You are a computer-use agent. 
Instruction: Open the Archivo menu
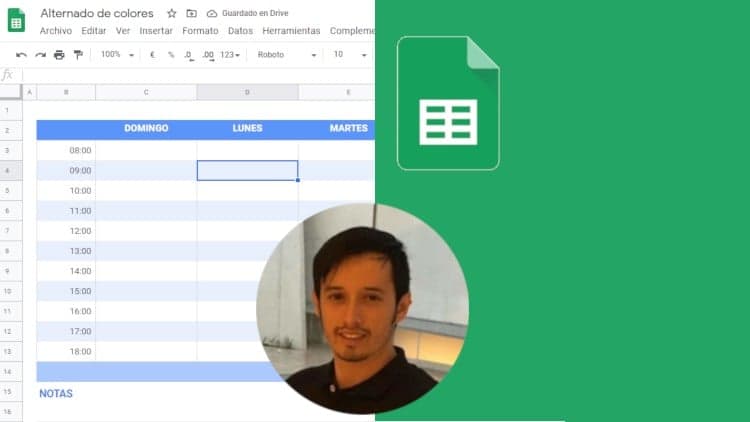55,31
